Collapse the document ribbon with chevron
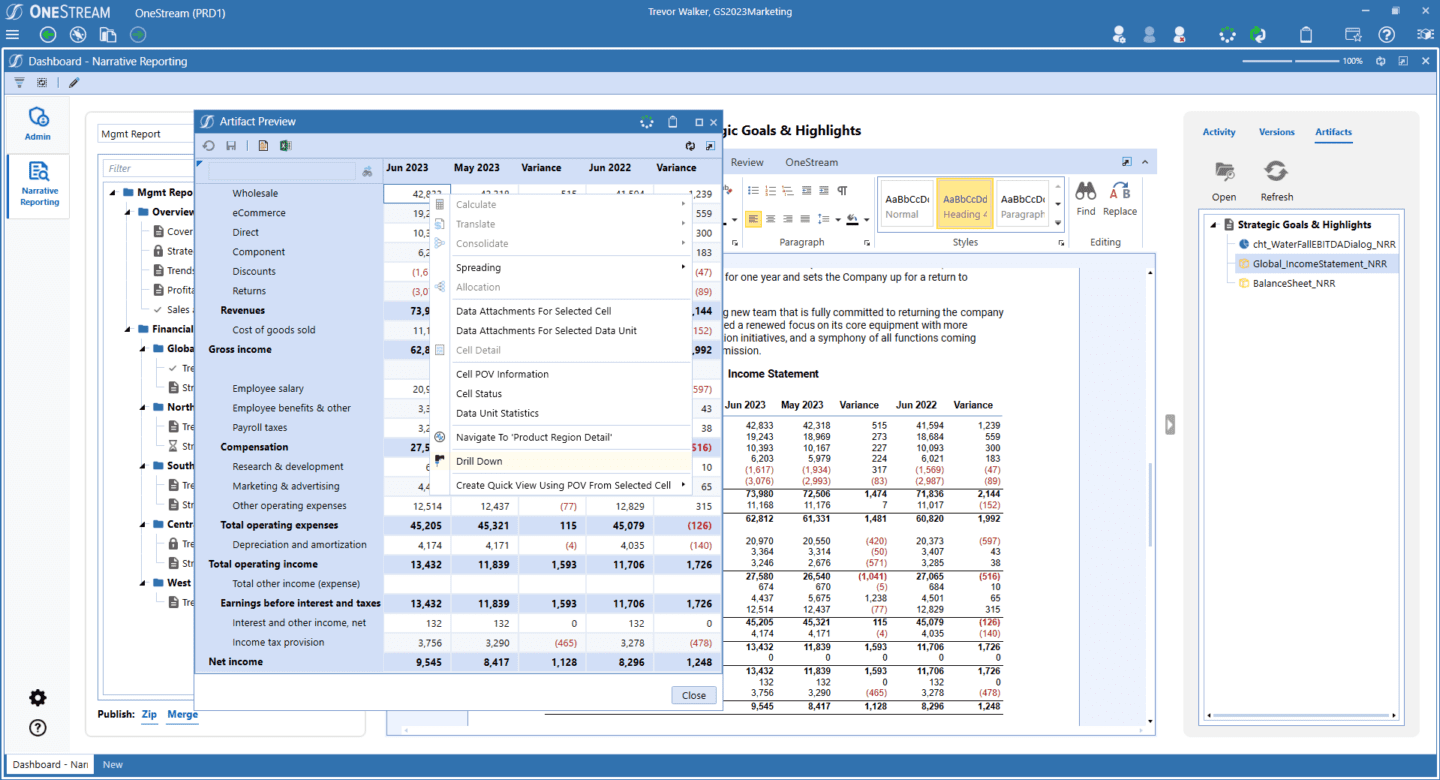The height and width of the screenshot is (780, 1440). pos(1145,162)
